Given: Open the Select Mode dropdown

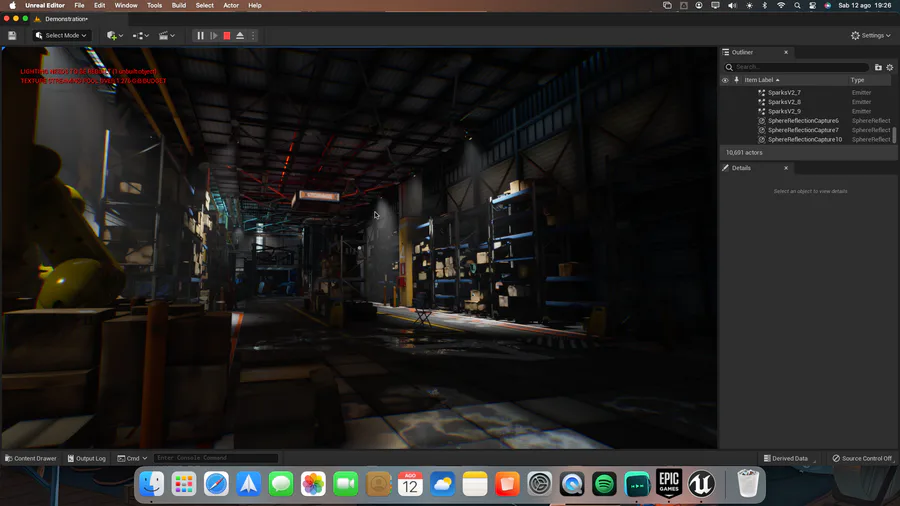Looking at the screenshot, I should pyautogui.click(x=61, y=36).
